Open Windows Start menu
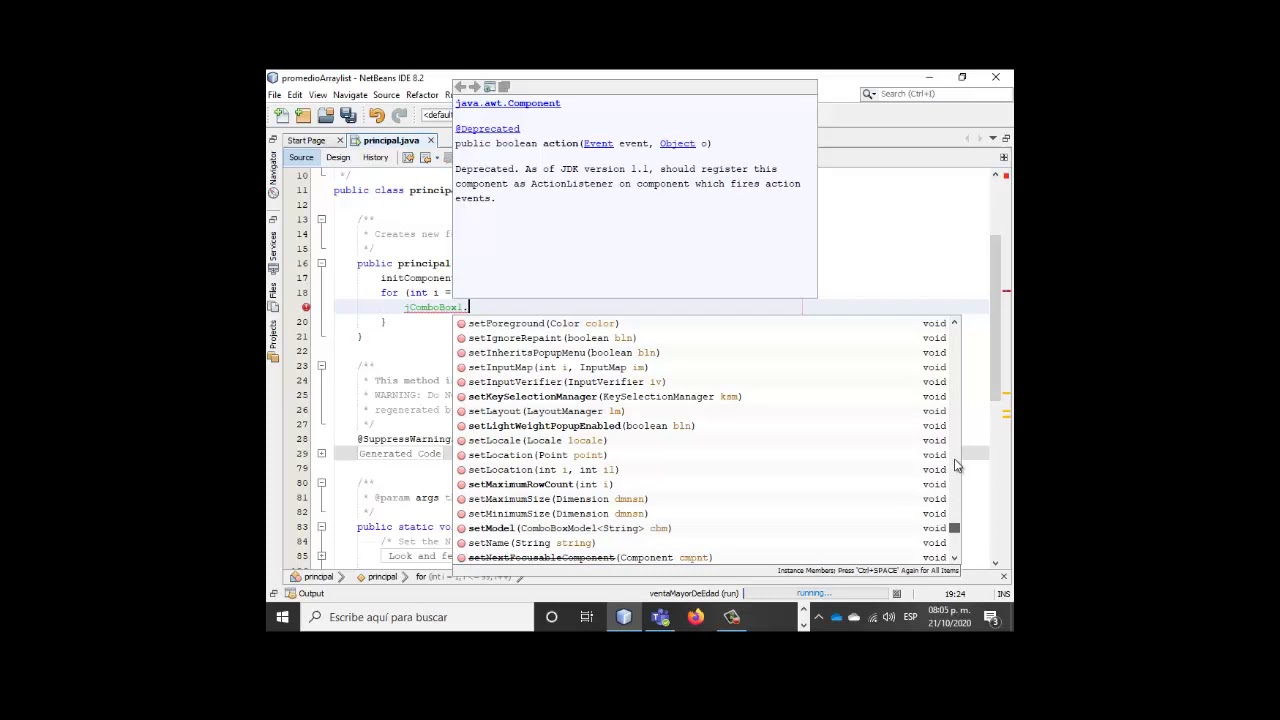Image resolution: width=1280 pixels, height=720 pixels. pos(282,617)
